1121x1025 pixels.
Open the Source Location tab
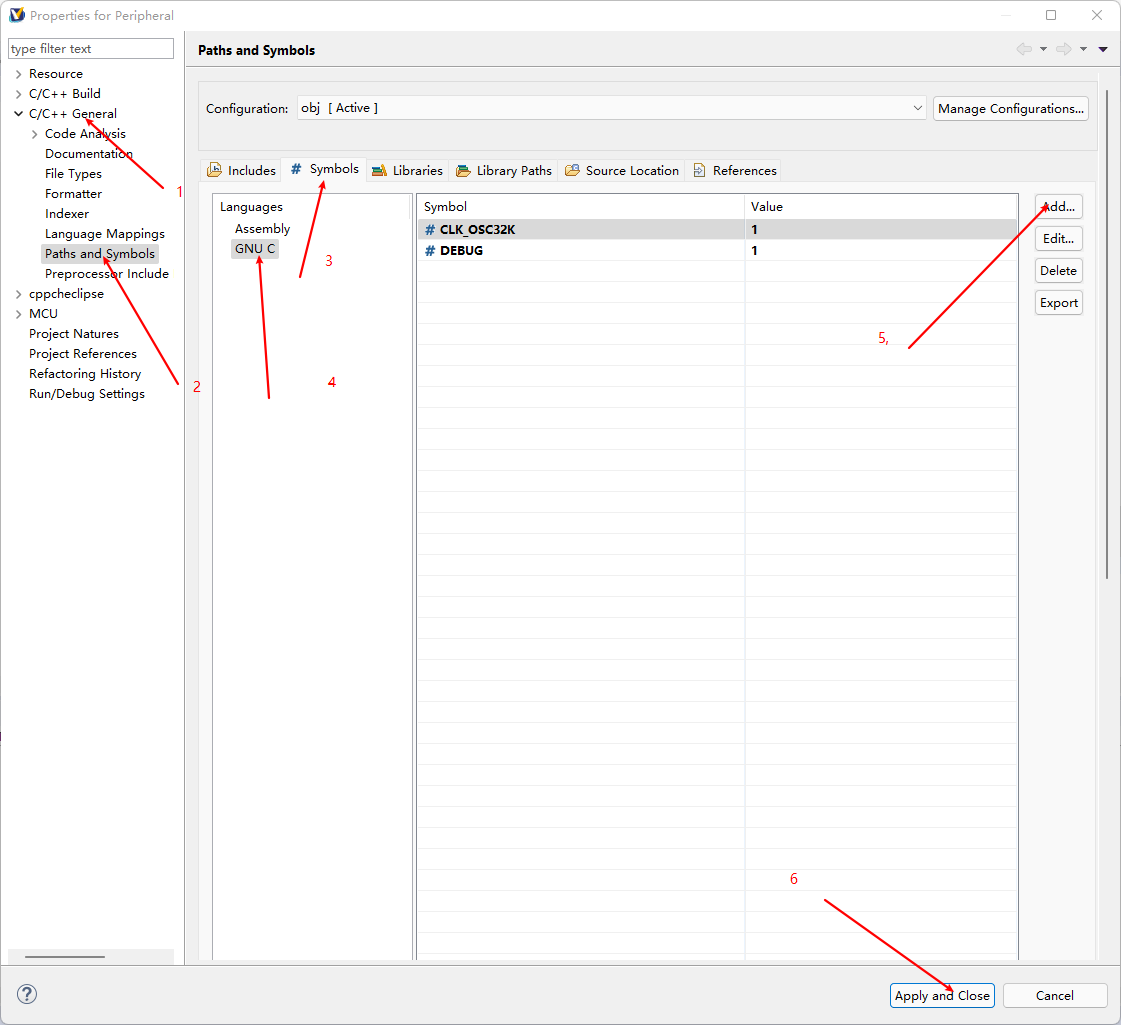(622, 171)
